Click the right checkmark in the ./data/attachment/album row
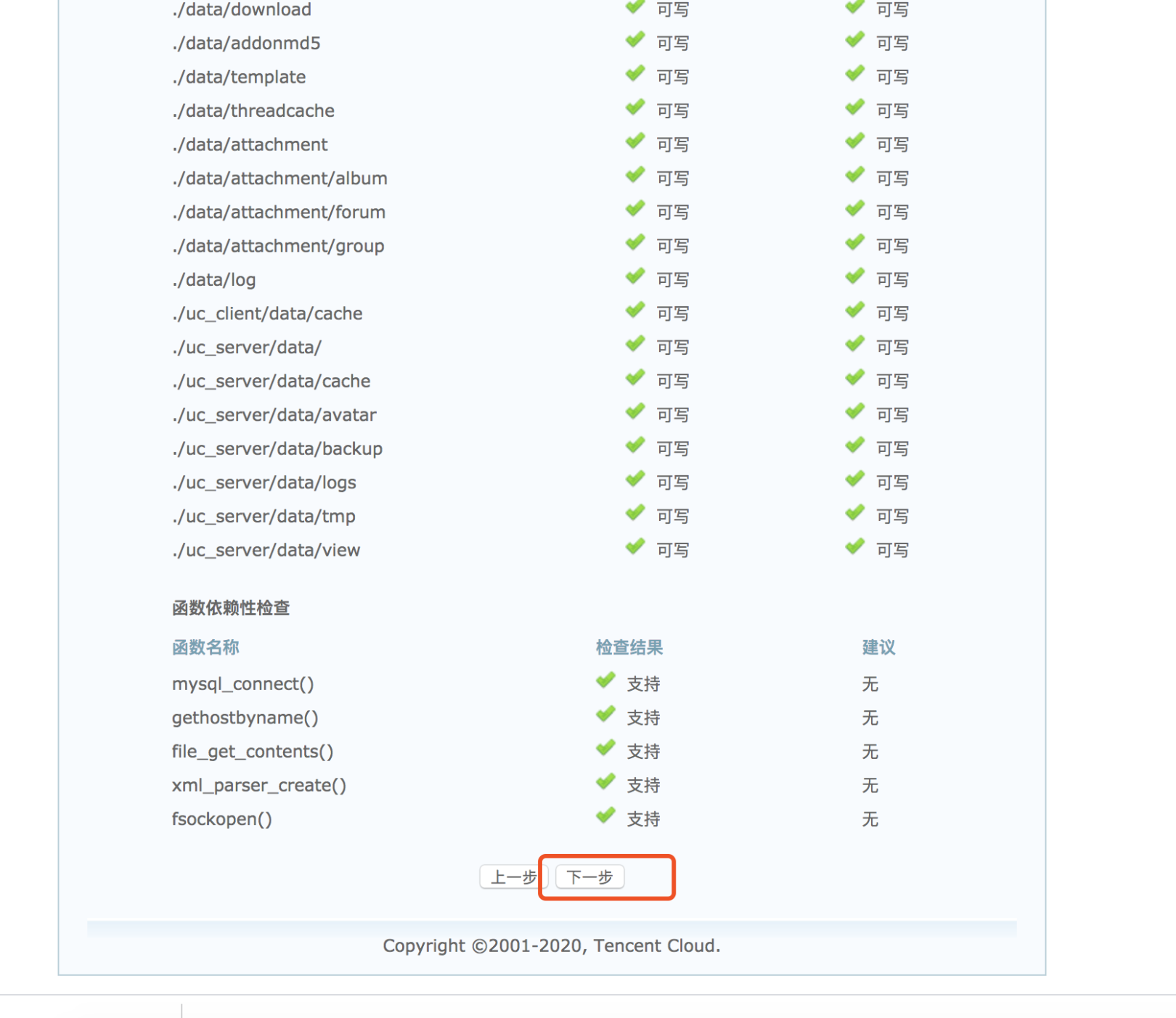The height and width of the screenshot is (1018, 1176). [x=855, y=176]
